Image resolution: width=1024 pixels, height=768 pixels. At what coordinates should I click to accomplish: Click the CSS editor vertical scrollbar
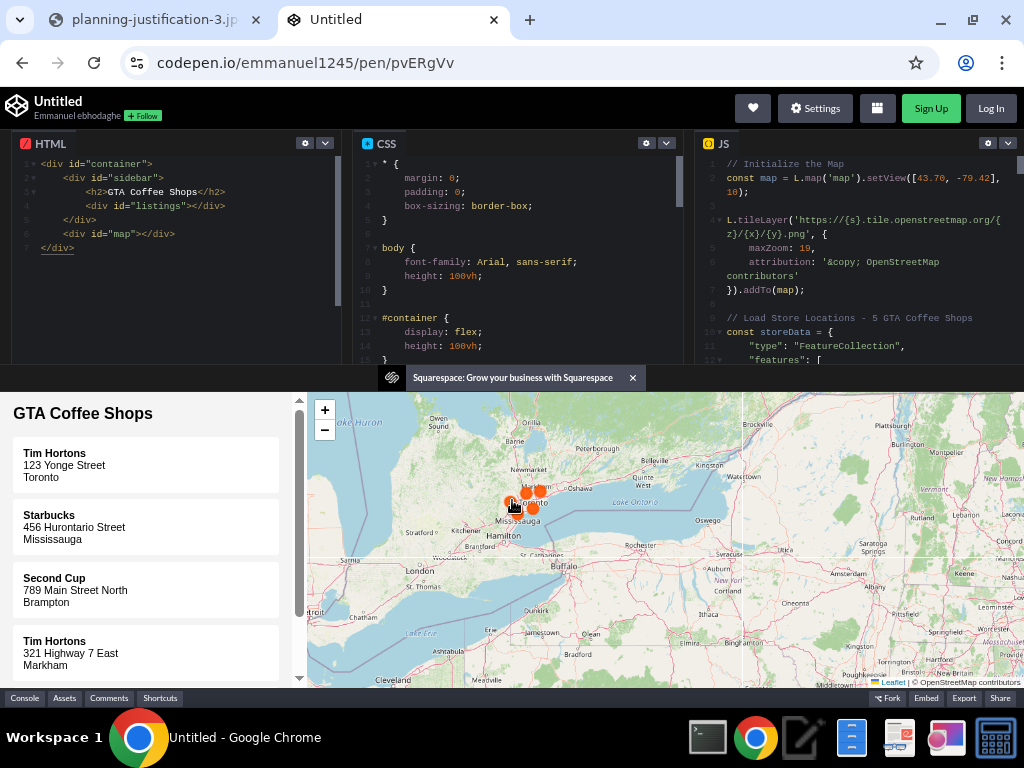coord(679,181)
